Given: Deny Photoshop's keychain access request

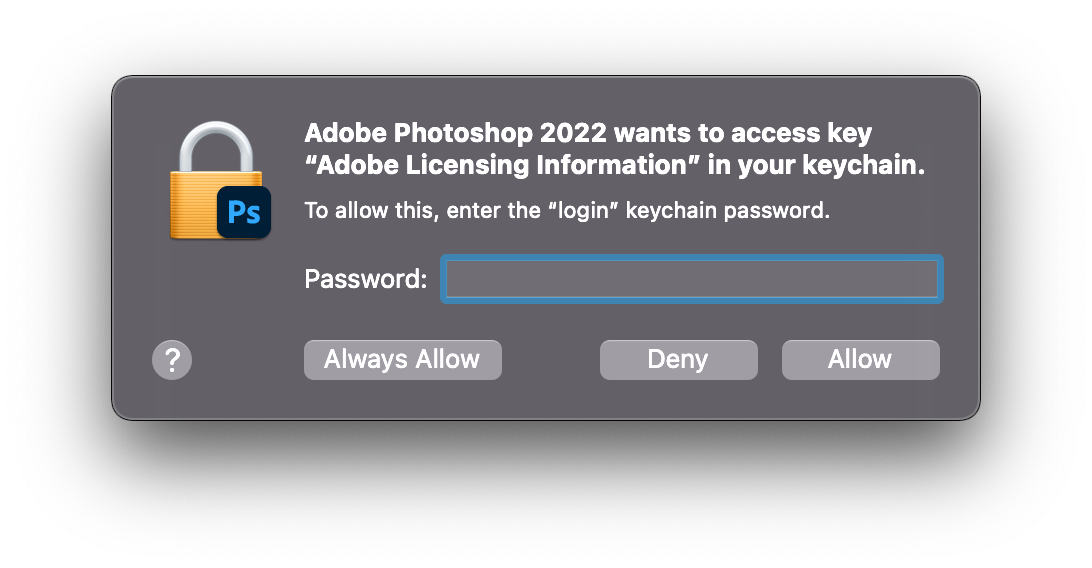Looking at the screenshot, I should (678, 360).
